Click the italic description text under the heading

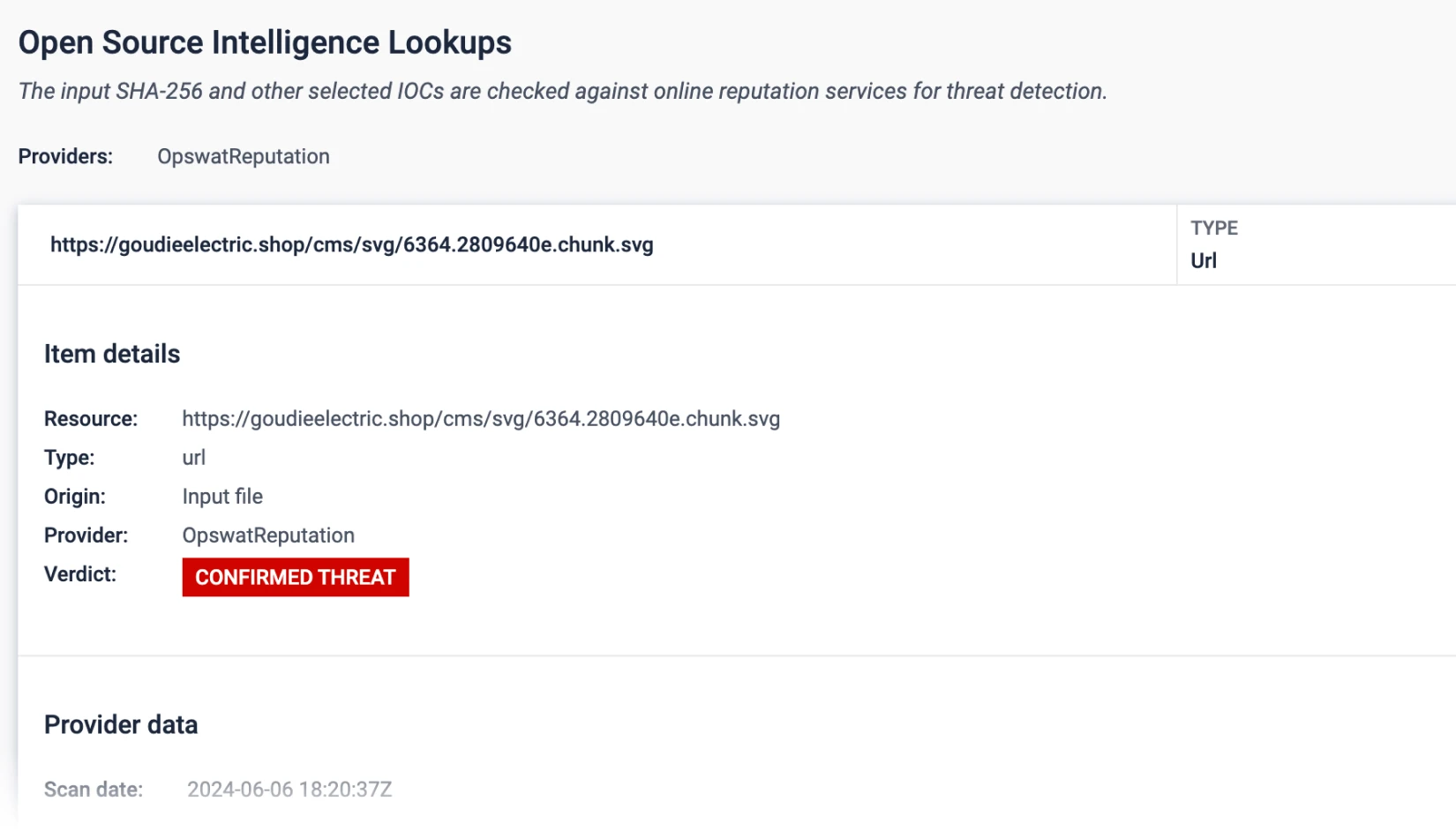562,92
